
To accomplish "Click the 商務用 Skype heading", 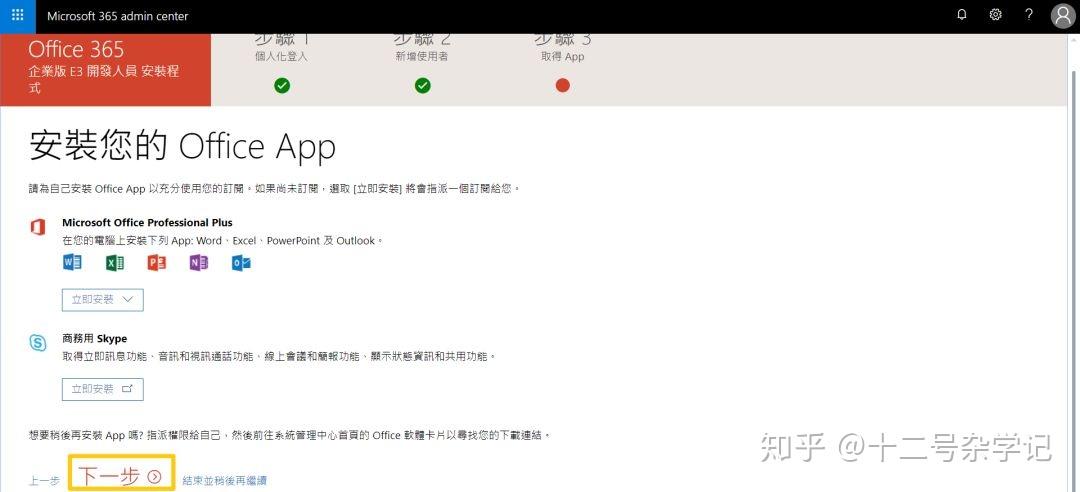I will 94,338.
